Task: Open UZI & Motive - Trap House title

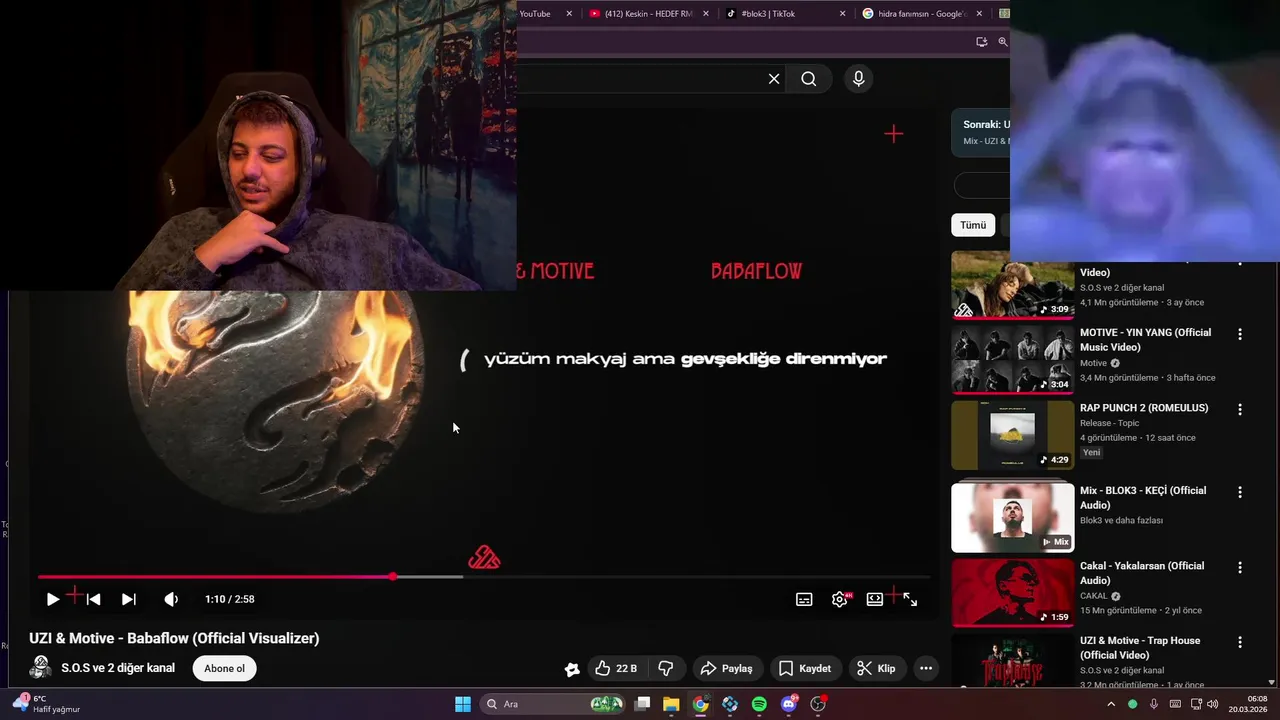Action: tap(1140, 648)
